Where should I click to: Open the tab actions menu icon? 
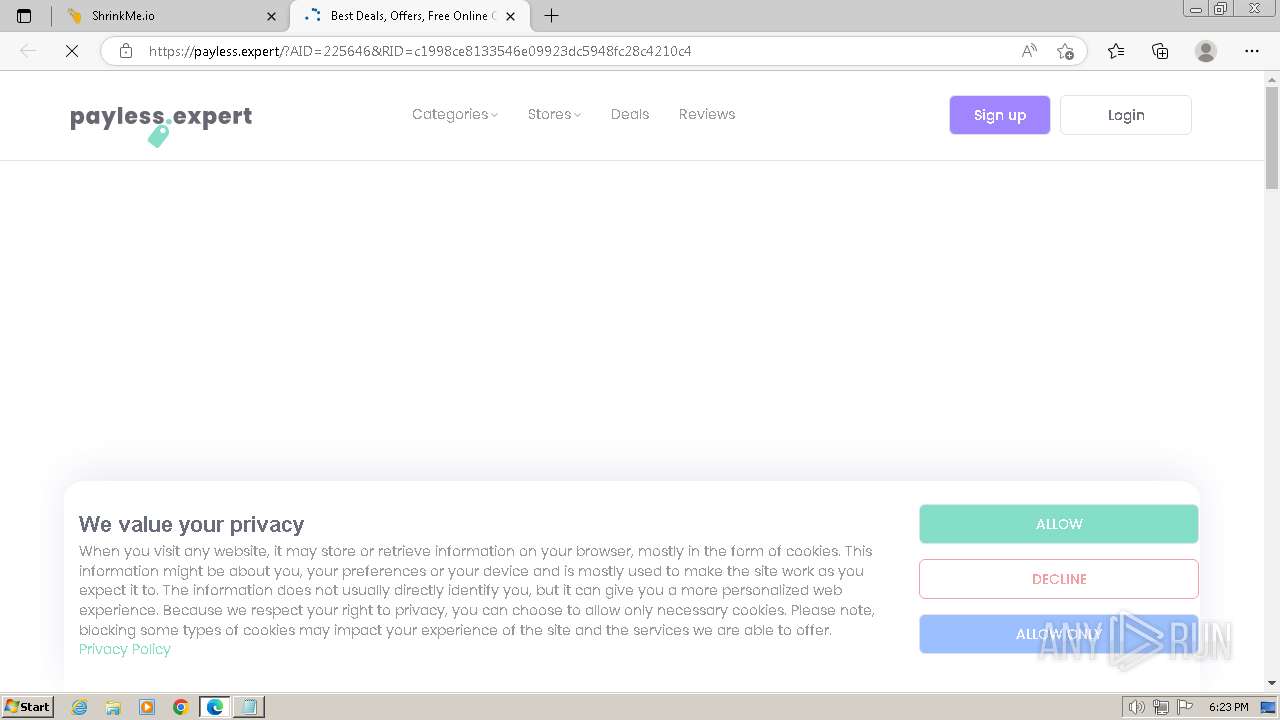[24, 16]
